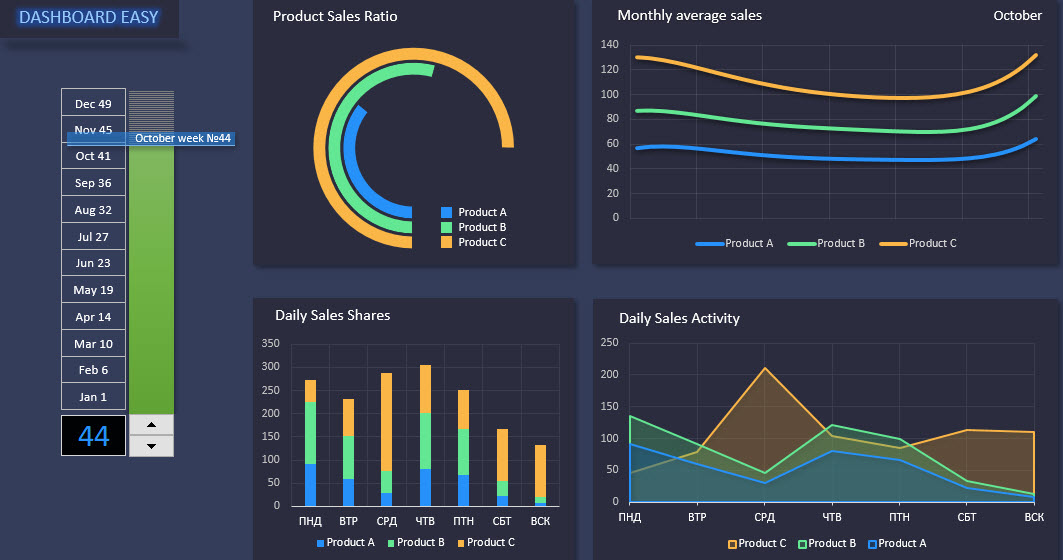
Task: Click the ПТН stacked bar in Daily Sales Shares
Action: click(464, 447)
